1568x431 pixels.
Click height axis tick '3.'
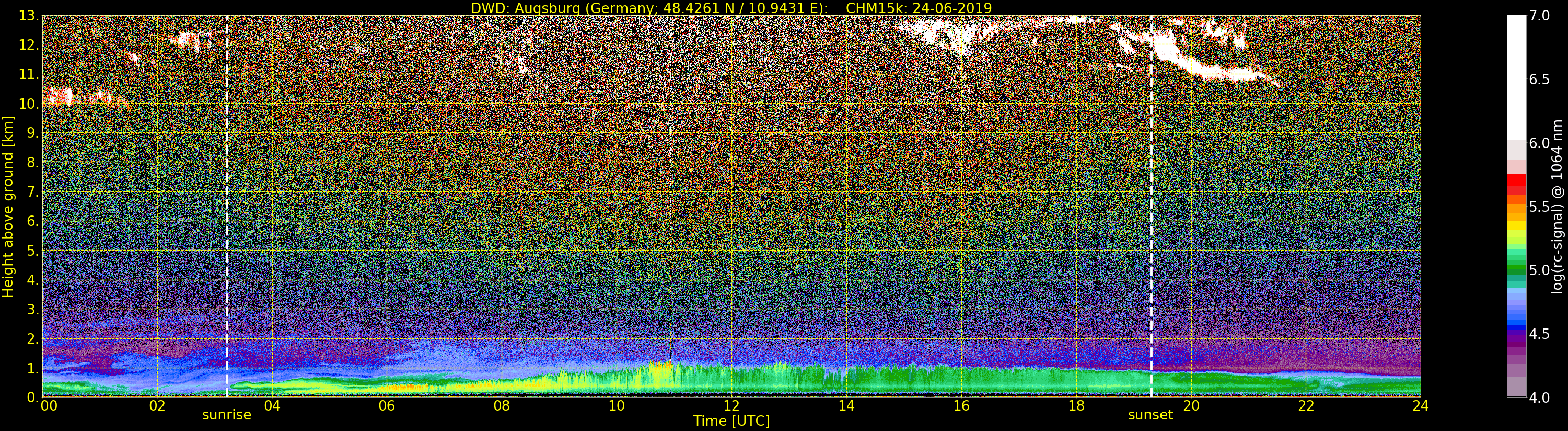coord(32,309)
